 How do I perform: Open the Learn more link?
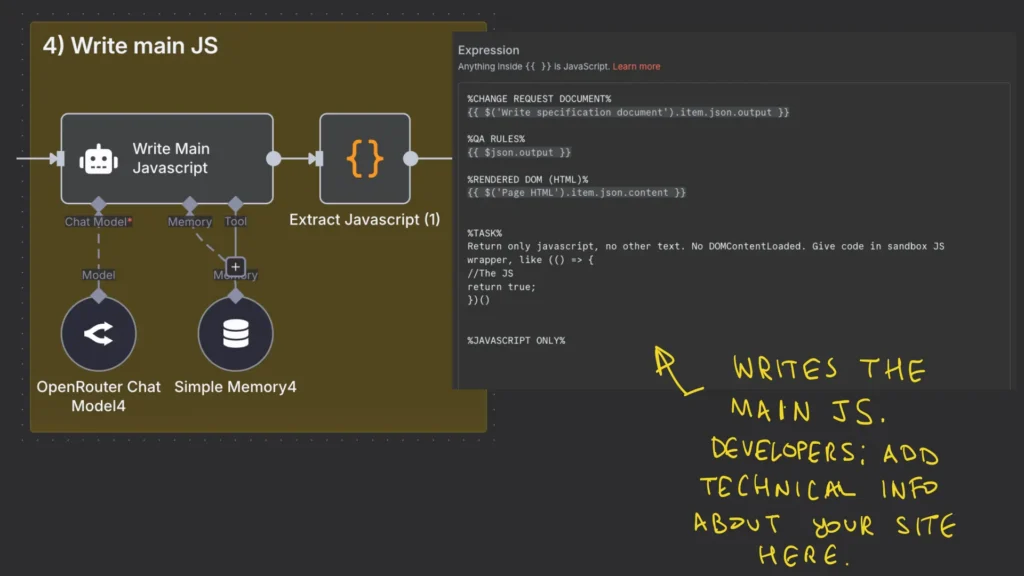coord(636,67)
